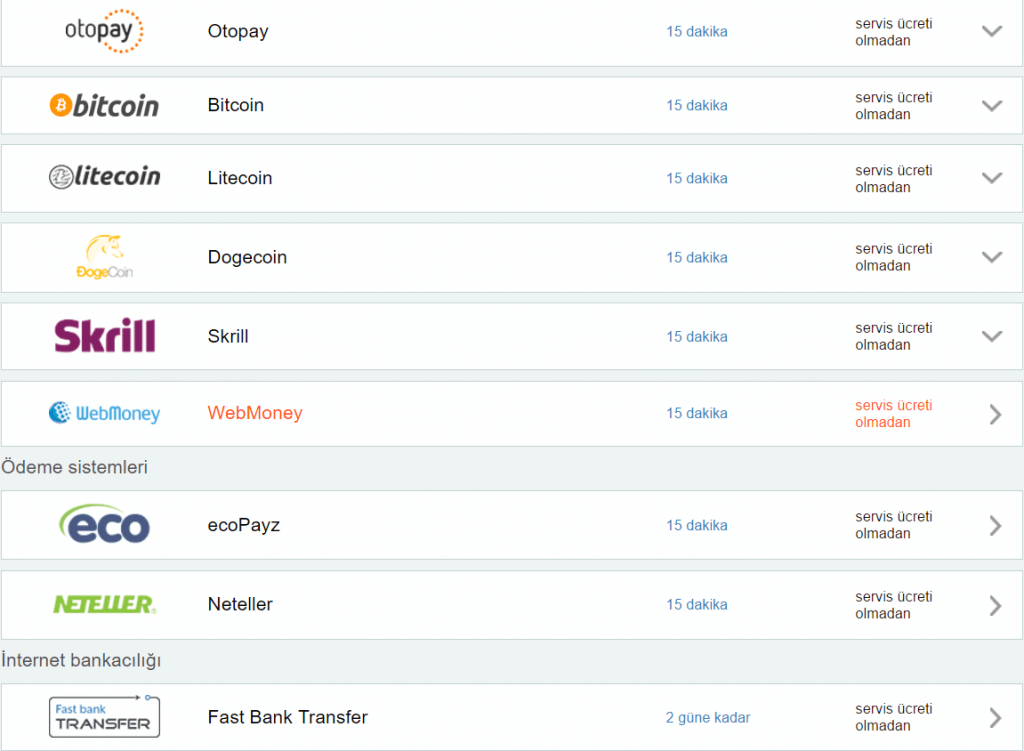Image resolution: width=1024 pixels, height=751 pixels.
Task: Click the WebMoney orange text link
Action: click(x=255, y=413)
